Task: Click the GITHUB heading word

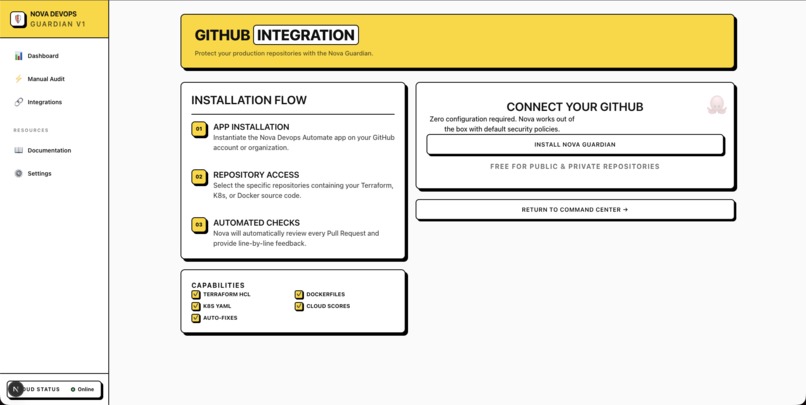Action: coord(222,35)
